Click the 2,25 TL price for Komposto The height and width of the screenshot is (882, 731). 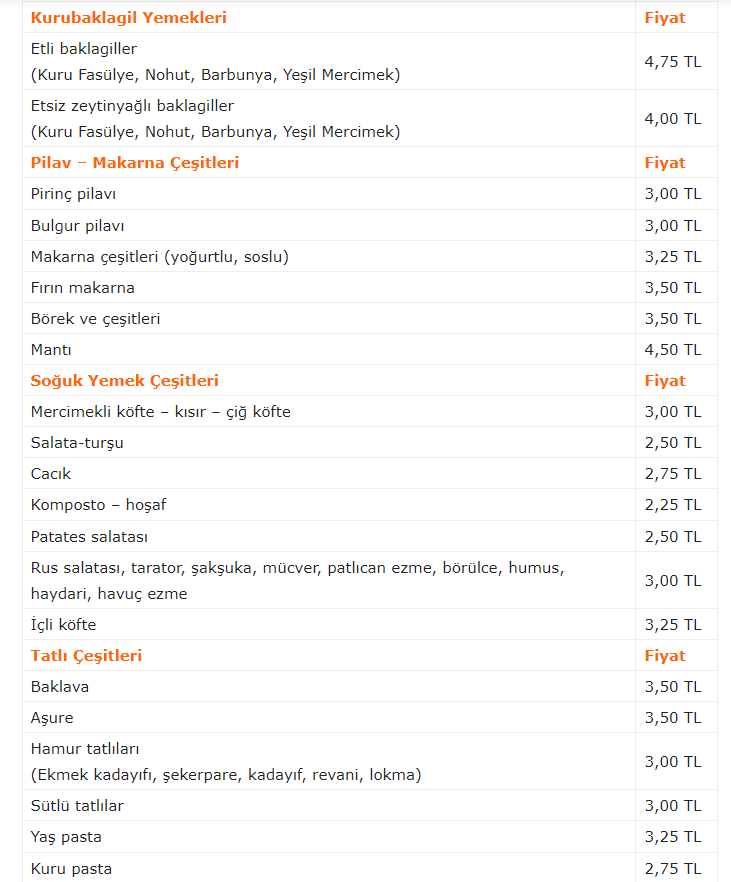tap(673, 505)
